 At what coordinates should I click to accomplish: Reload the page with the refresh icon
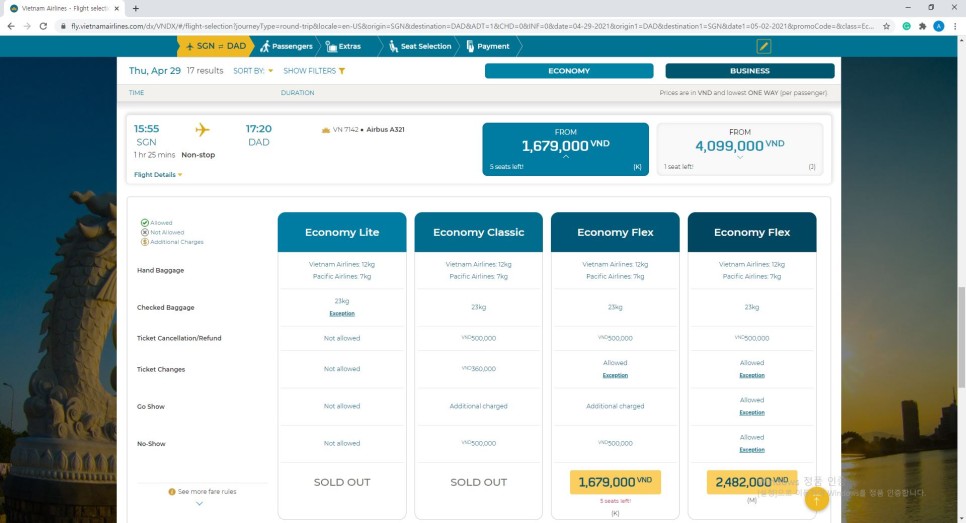[x=43, y=26]
